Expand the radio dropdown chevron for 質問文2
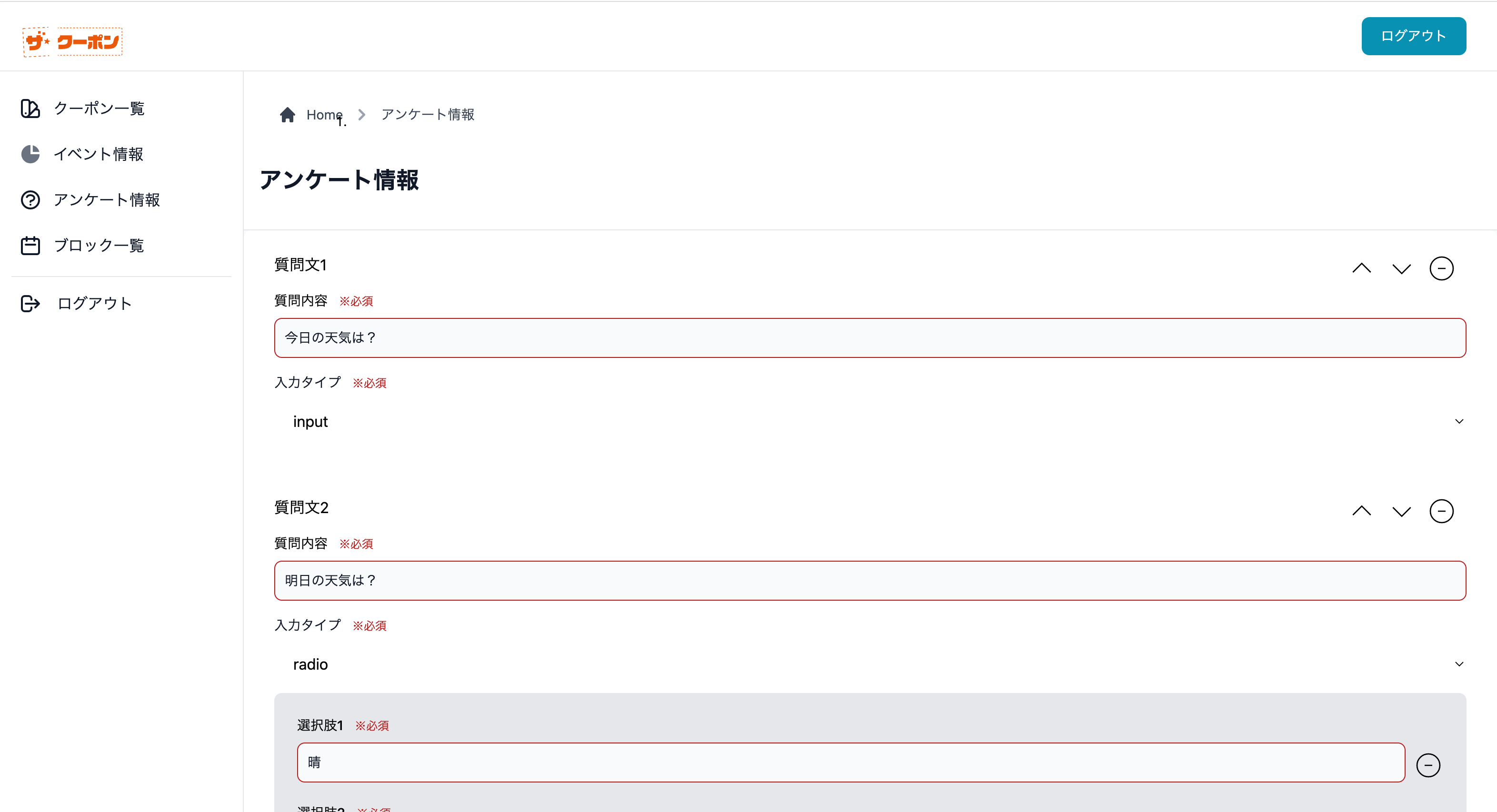Image resolution: width=1497 pixels, height=812 pixels. (x=1459, y=664)
